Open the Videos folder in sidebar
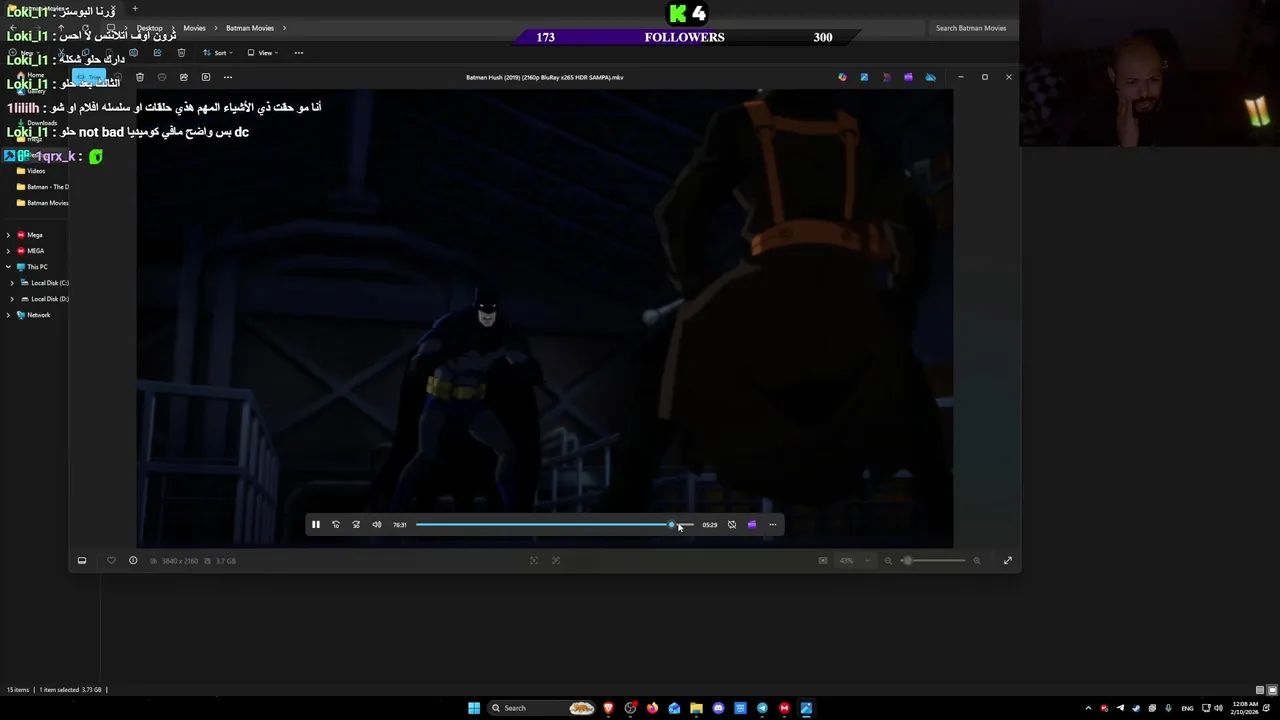The width and height of the screenshot is (1280, 720). click(36, 171)
